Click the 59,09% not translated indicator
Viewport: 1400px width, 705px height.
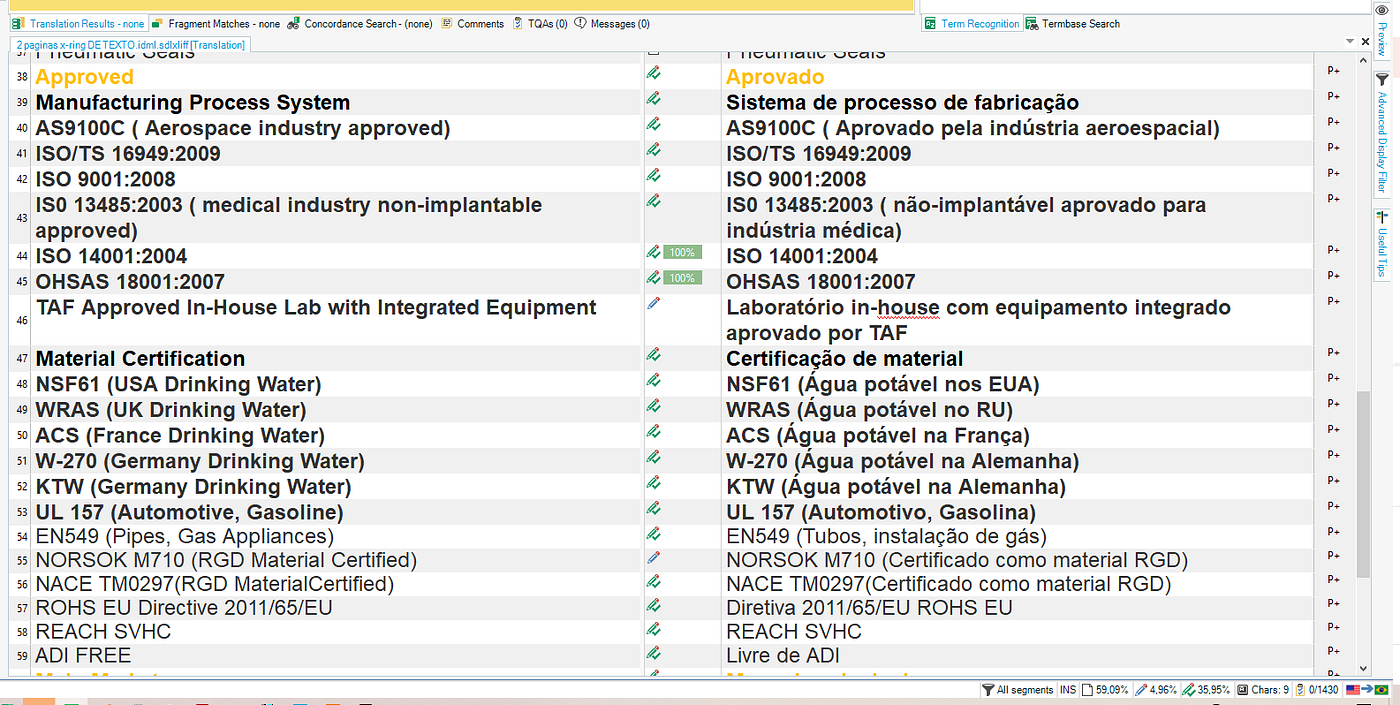tap(1105, 690)
